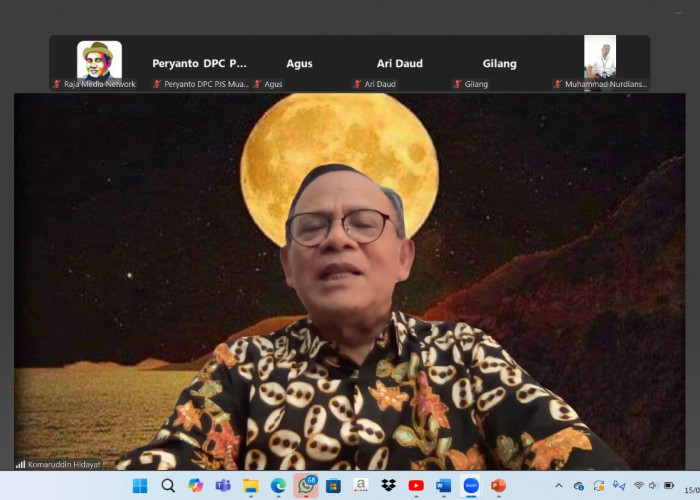Launch Copilot from the taskbar
Viewport: 700px width, 500px height.
tap(195, 485)
